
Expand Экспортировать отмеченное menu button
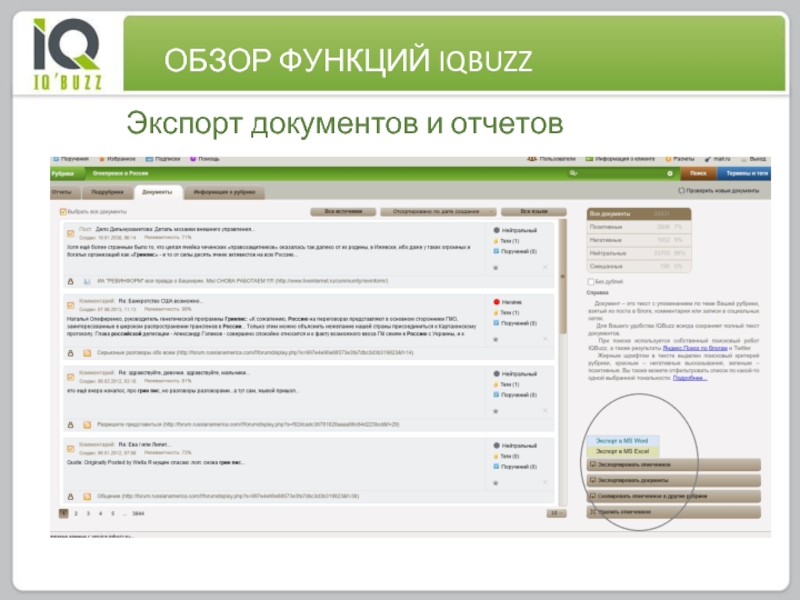(x=673, y=465)
